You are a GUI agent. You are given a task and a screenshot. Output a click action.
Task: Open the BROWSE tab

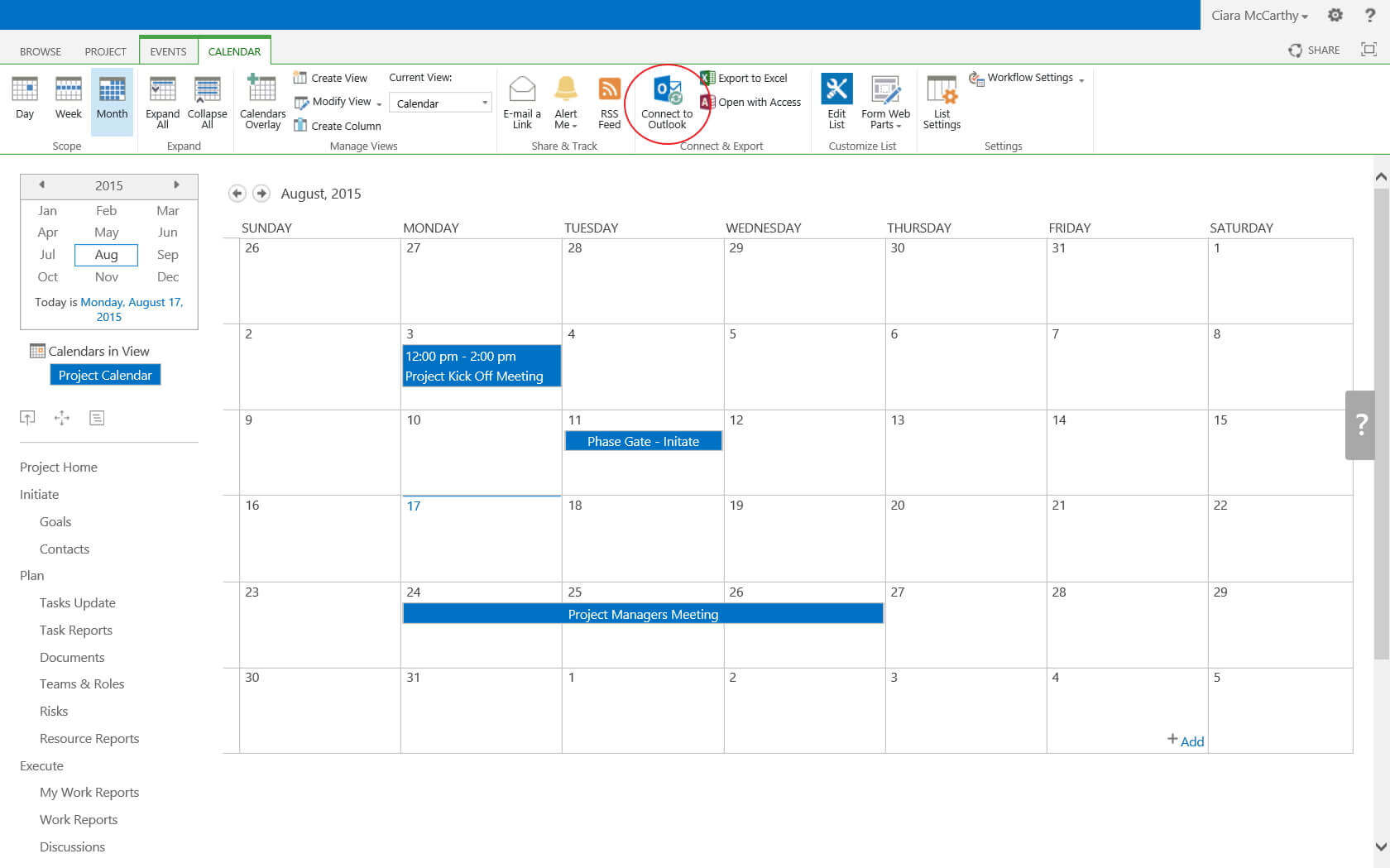click(41, 51)
